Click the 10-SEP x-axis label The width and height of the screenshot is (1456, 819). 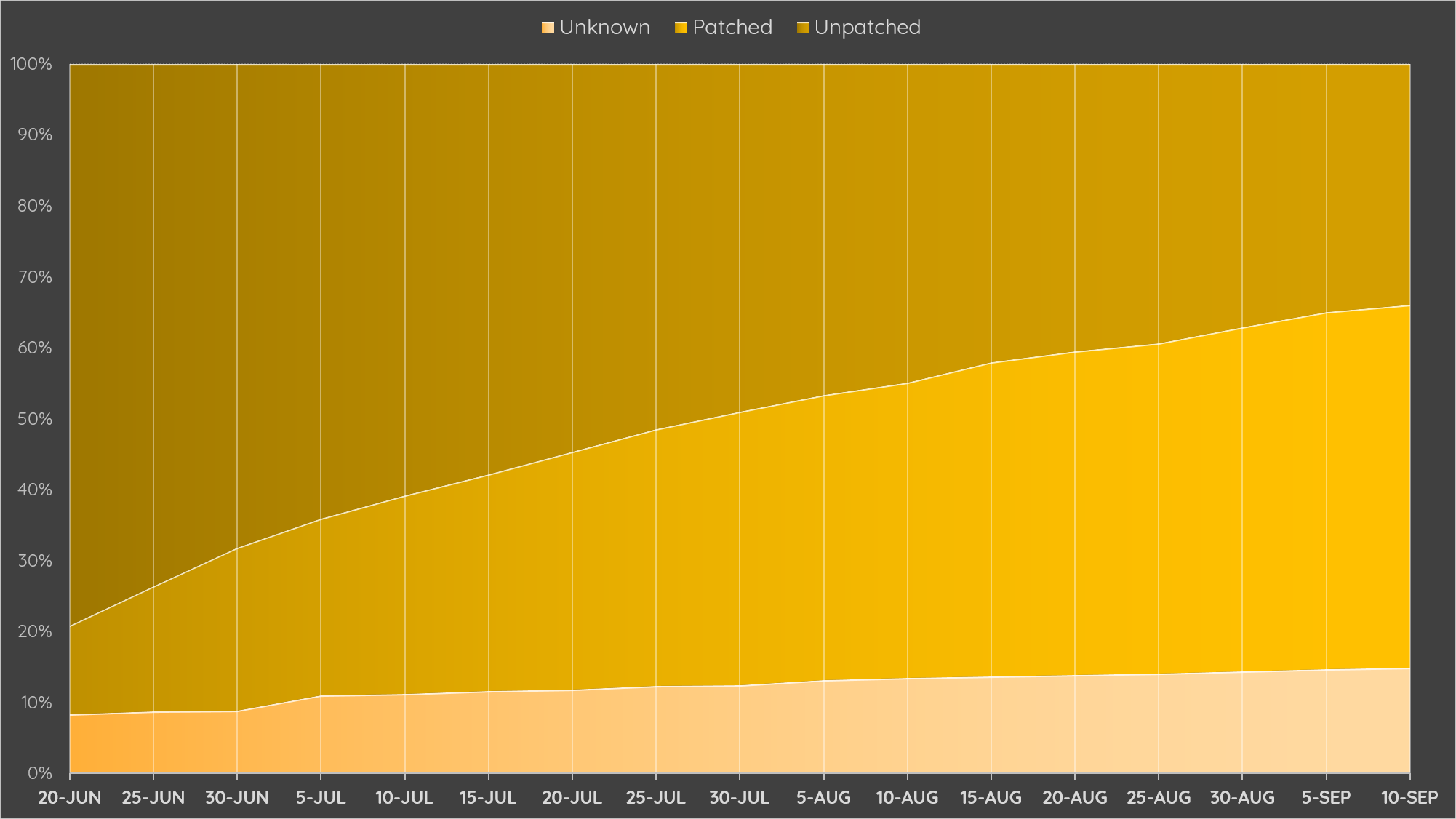(x=1409, y=797)
